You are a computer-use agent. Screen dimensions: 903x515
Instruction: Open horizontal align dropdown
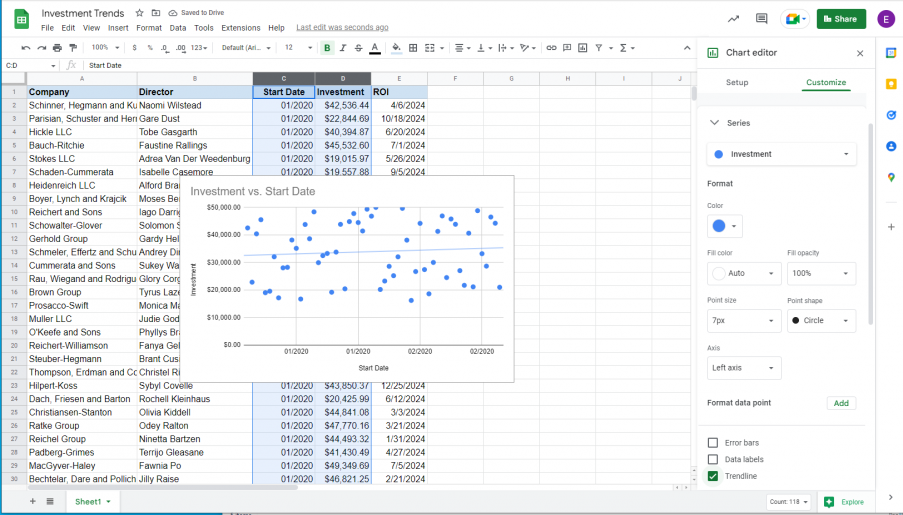click(x=462, y=48)
